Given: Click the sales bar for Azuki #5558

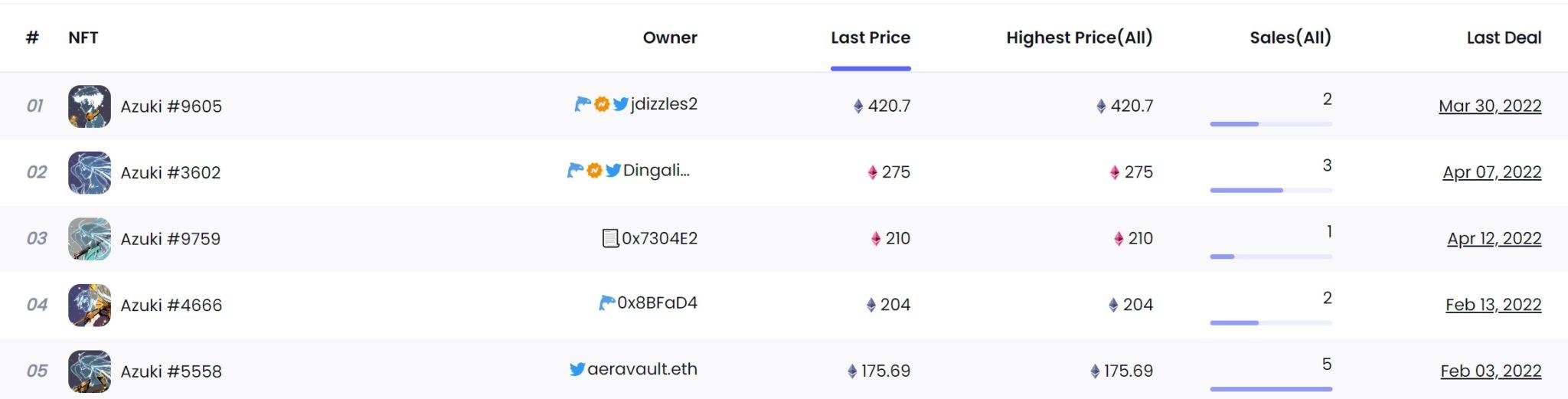Looking at the screenshot, I should point(1271,389).
